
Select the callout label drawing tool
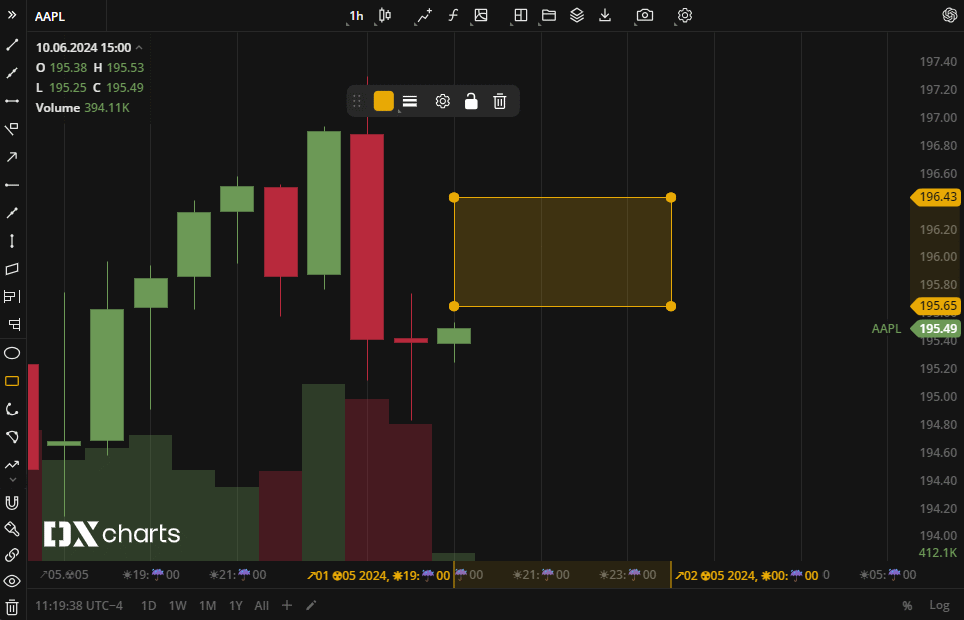click(x=12, y=129)
